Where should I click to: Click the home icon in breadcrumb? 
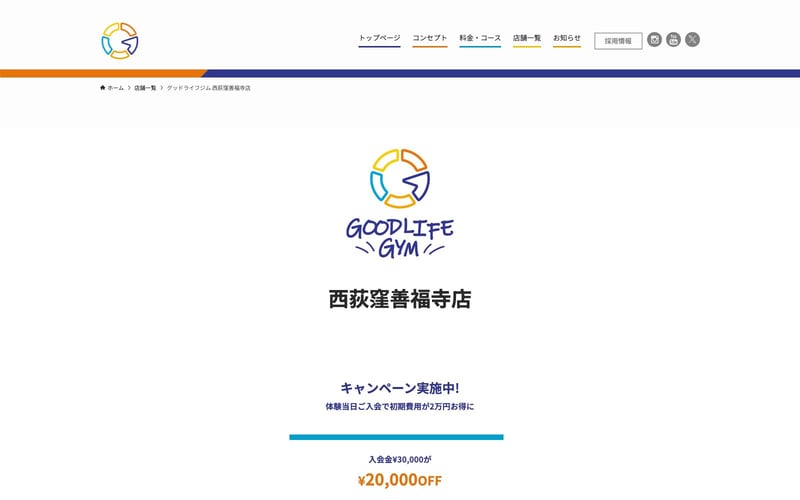point(103,88)
